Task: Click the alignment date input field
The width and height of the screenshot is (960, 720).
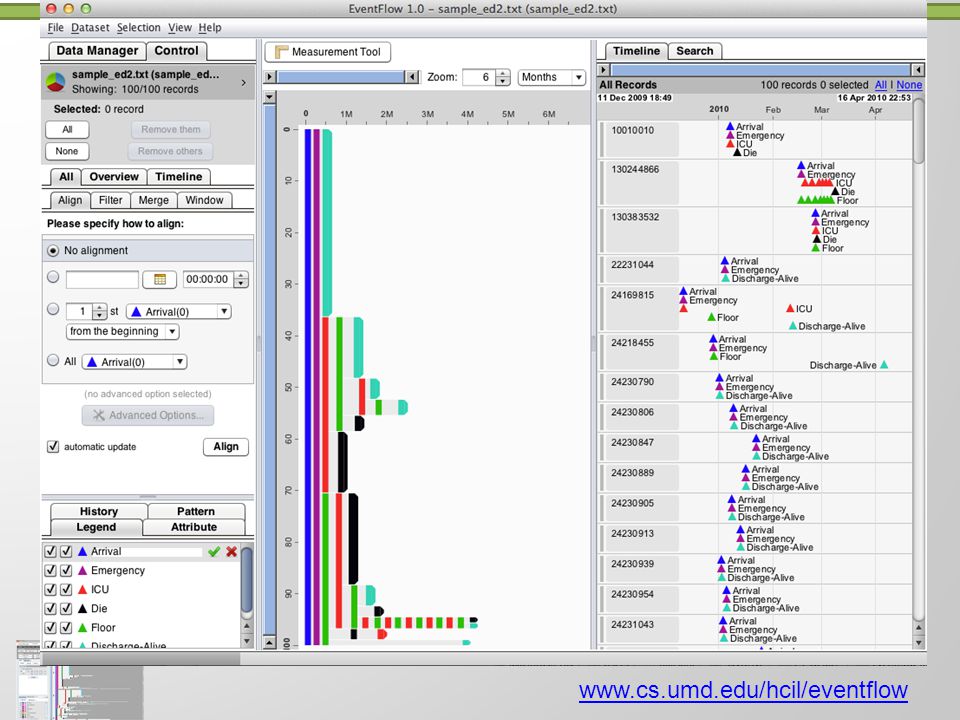Action: click(102, 280)
